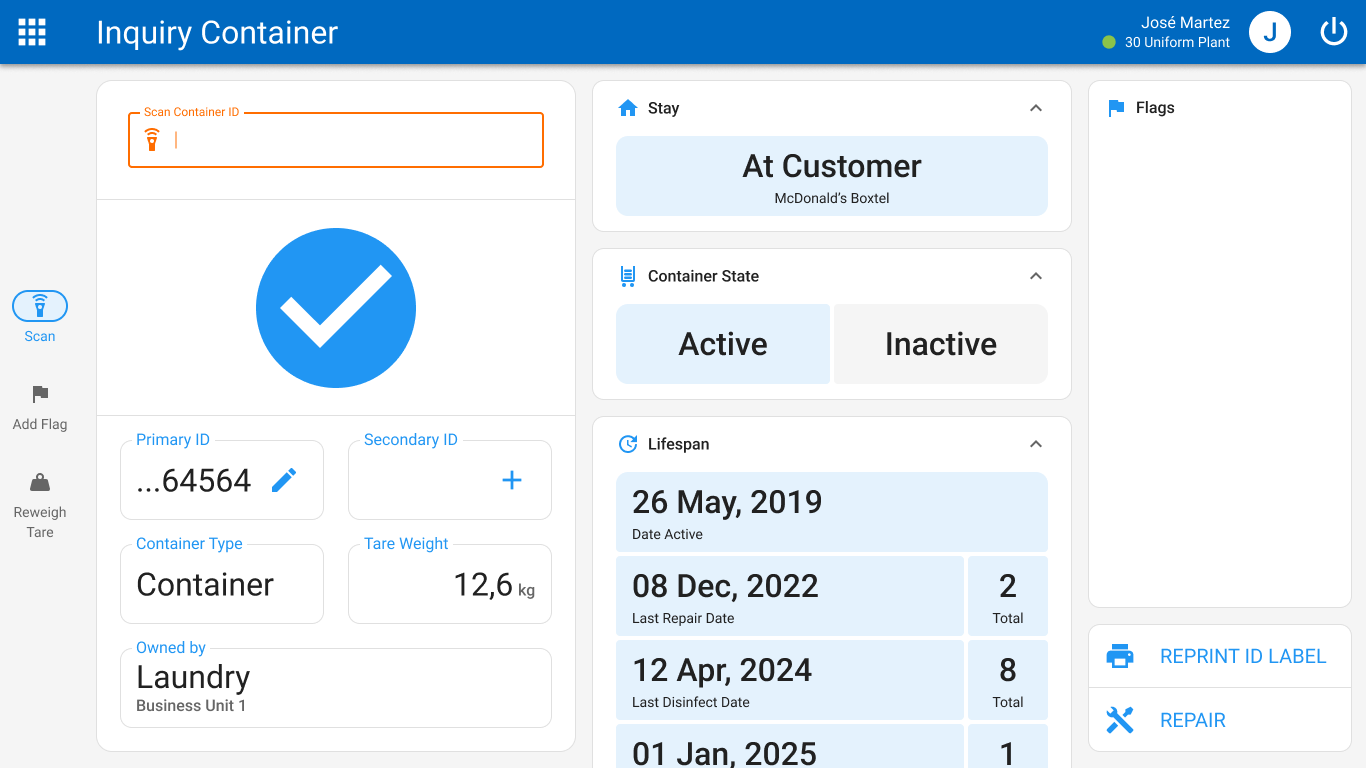Select the At Customer stay card
1366x768 pixels.
point(832,176)
